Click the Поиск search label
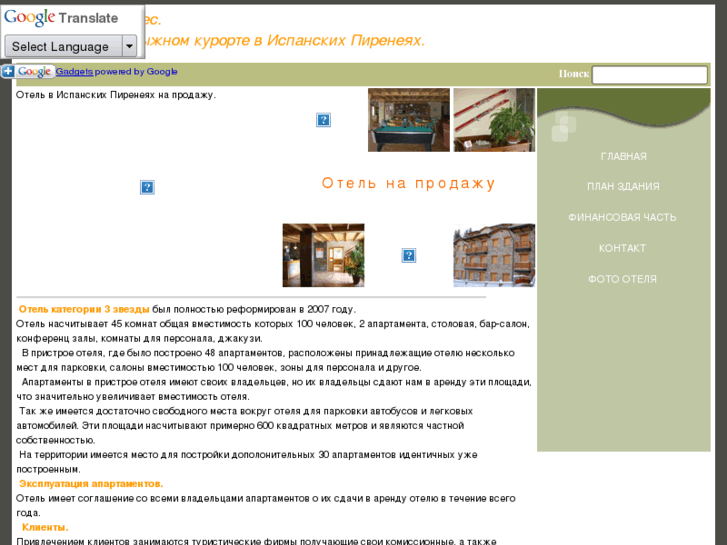 [574, 74]
